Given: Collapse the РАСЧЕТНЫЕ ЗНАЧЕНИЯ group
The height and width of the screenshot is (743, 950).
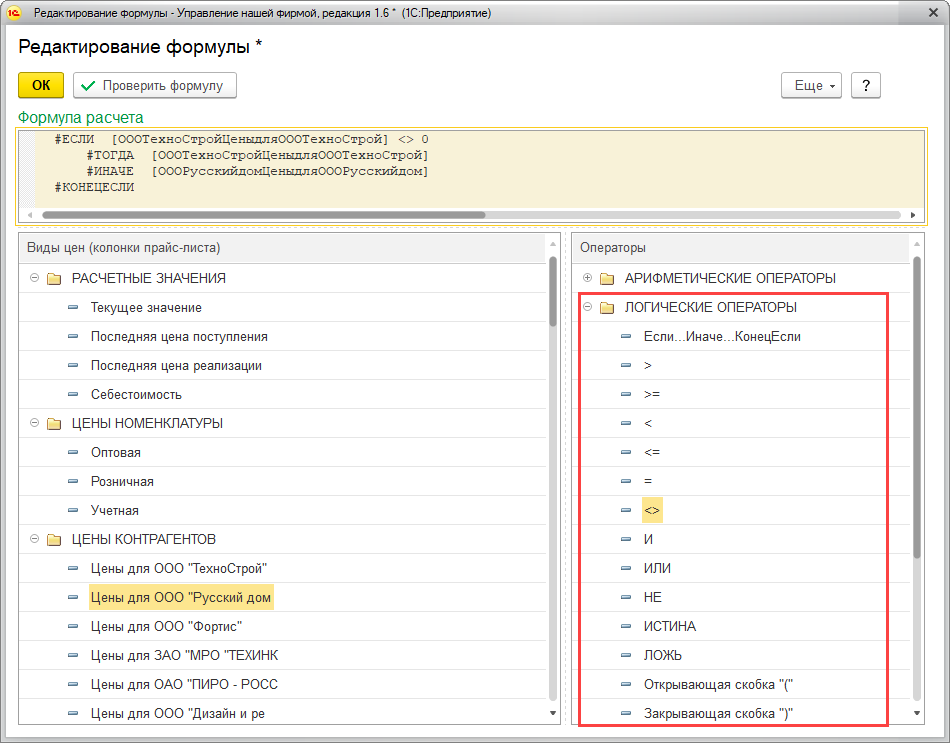Looking at the screenshot, I should [x=35, y=278].
